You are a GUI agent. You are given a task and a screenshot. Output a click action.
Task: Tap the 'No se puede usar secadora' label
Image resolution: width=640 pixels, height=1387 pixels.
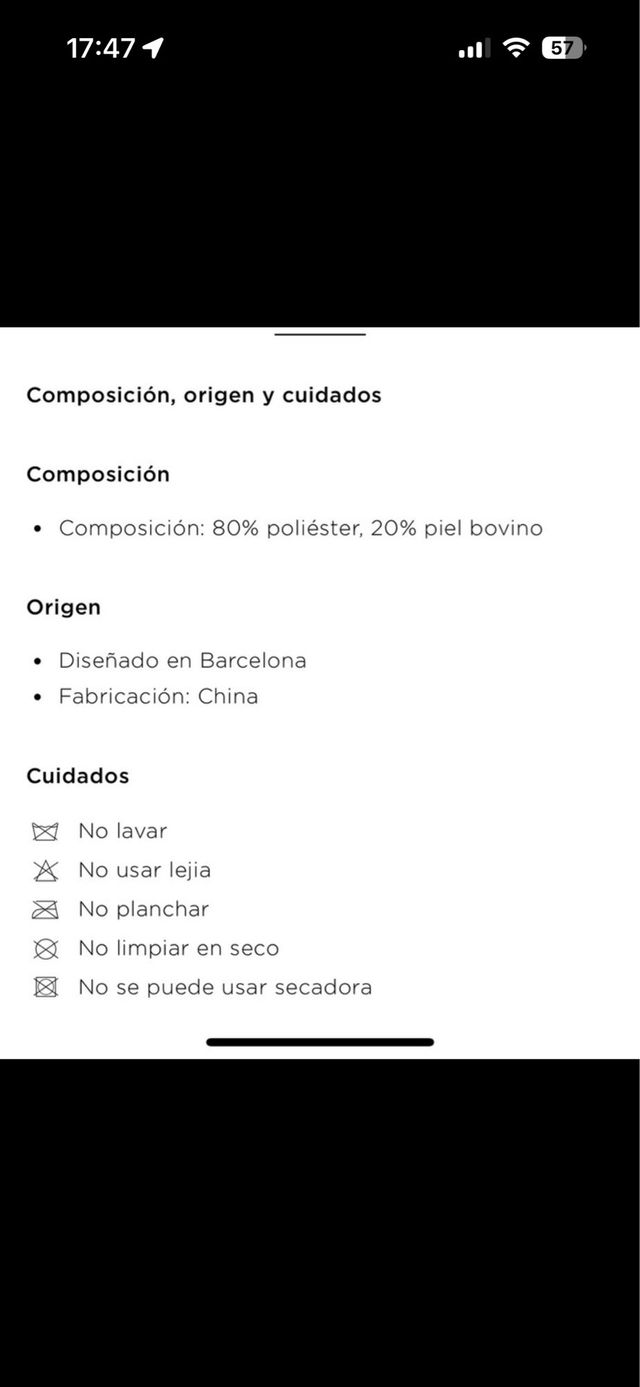tap(225, 988)
